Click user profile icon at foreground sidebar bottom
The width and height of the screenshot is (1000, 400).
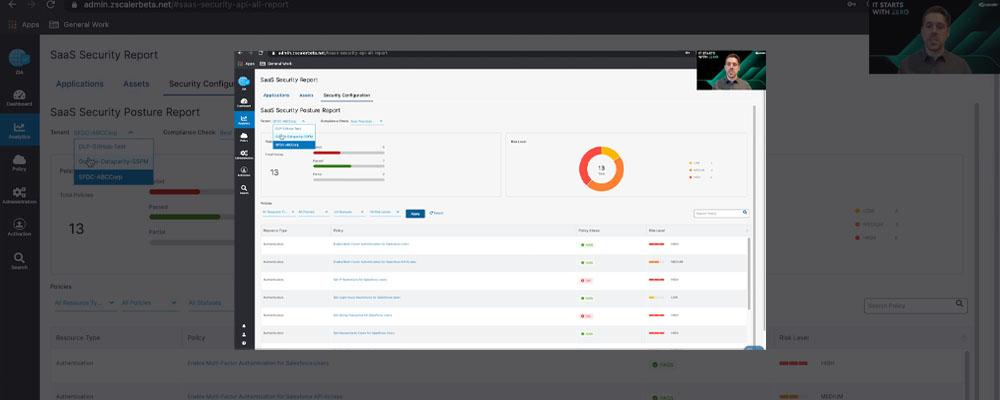click(244, 334)
